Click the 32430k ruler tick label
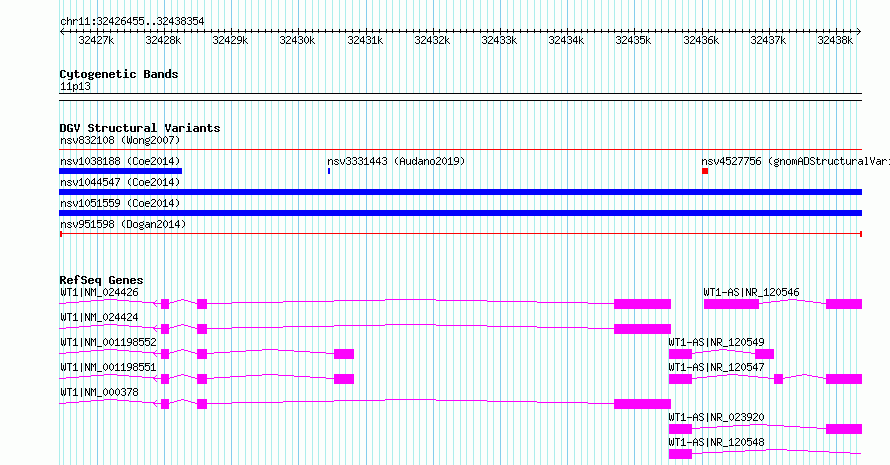The width and height of the screenshot is (890, 465). [x=297, y=40]
